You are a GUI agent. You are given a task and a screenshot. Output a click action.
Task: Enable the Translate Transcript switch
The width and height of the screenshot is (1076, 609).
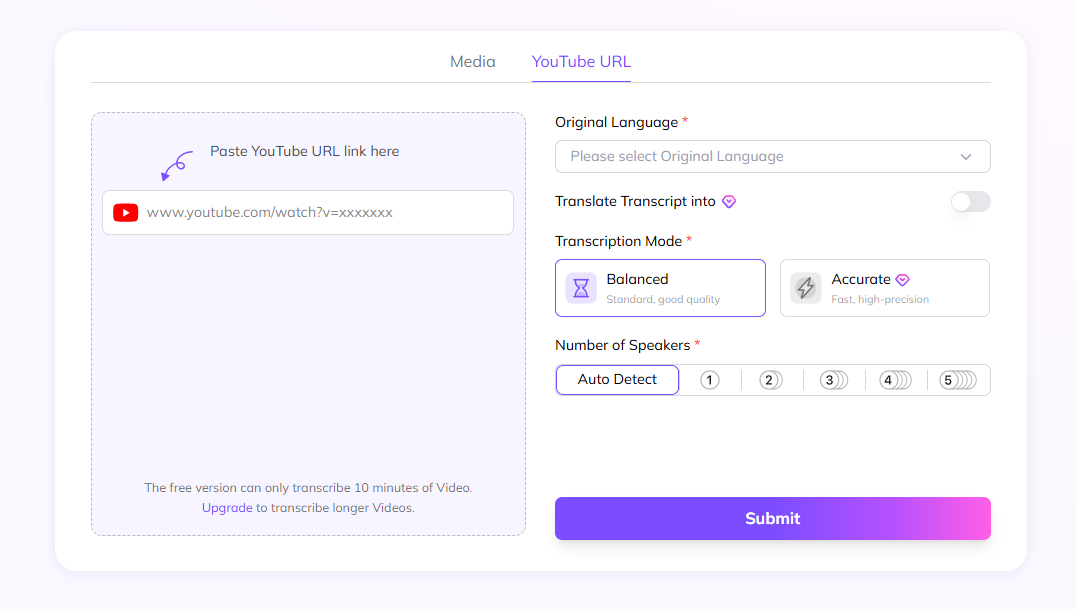click(970, 201)
